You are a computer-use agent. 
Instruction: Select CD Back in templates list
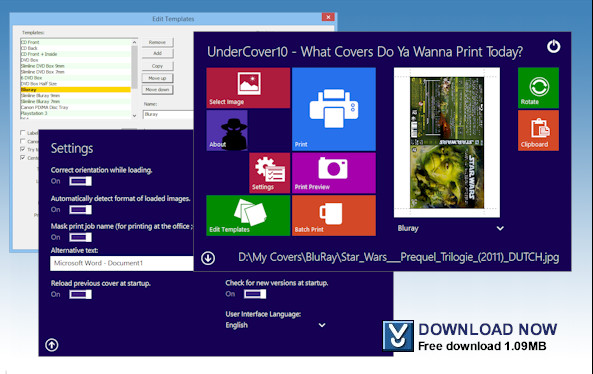coord(76,48)
